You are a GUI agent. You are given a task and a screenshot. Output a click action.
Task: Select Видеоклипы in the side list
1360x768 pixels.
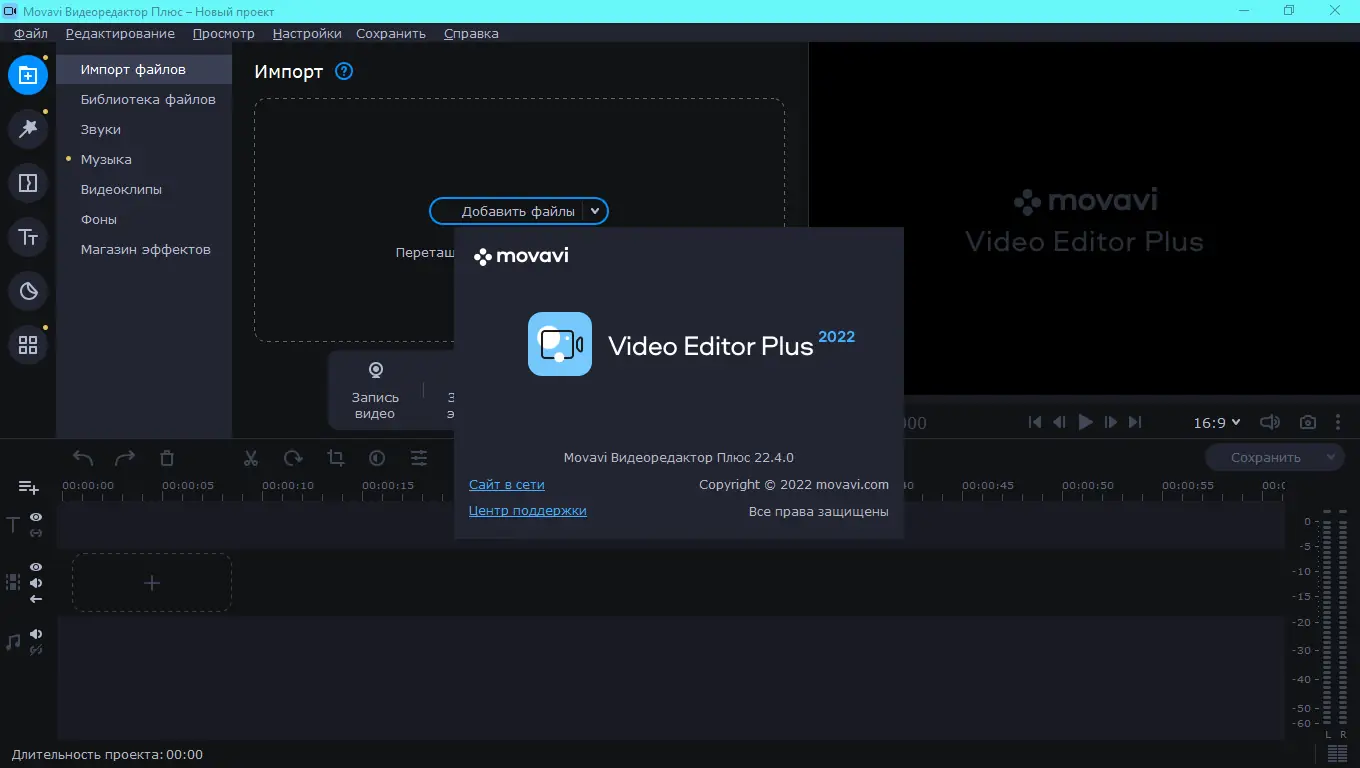click(x=144, y=190)
